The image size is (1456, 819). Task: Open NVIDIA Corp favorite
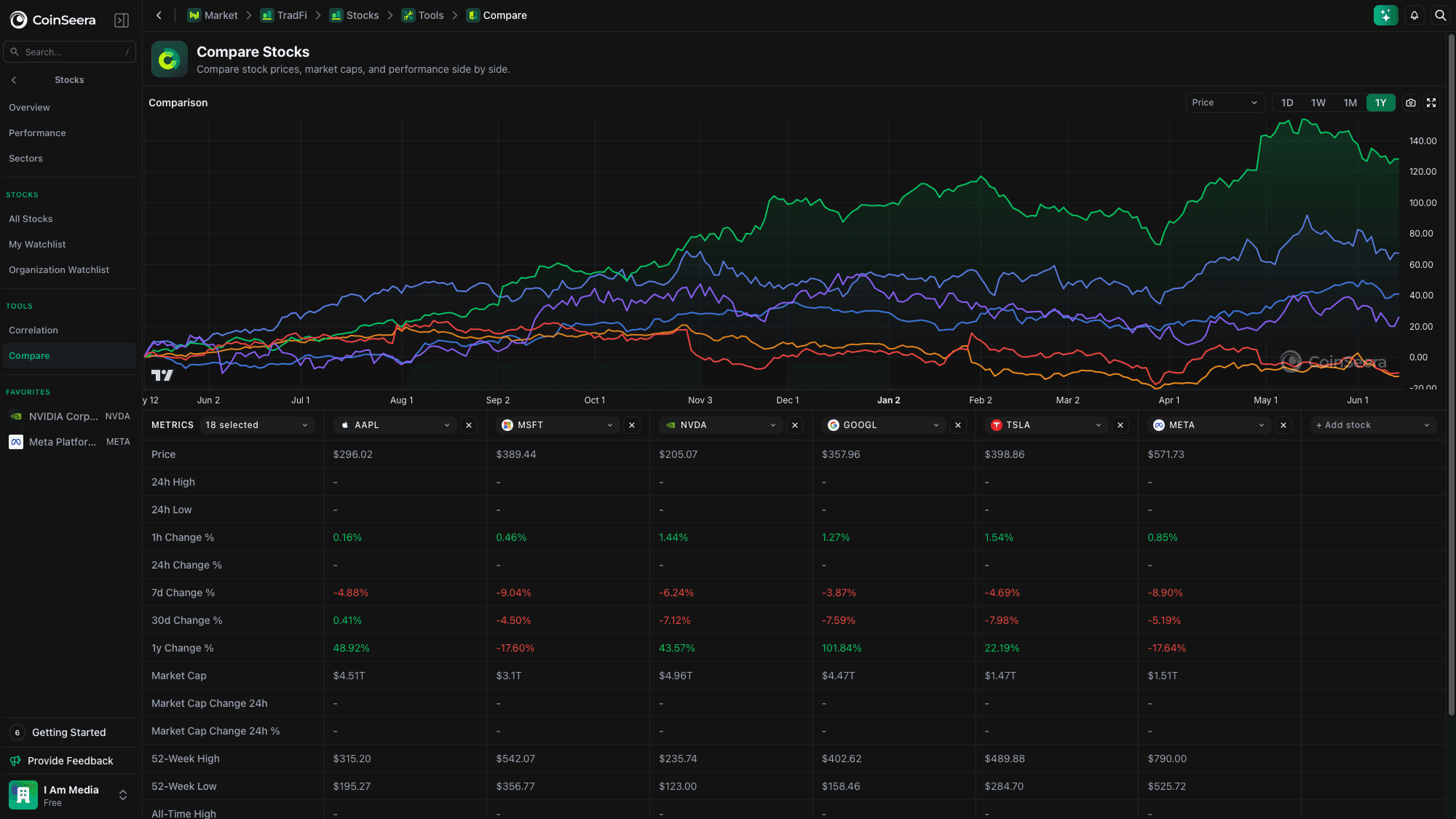69,416
